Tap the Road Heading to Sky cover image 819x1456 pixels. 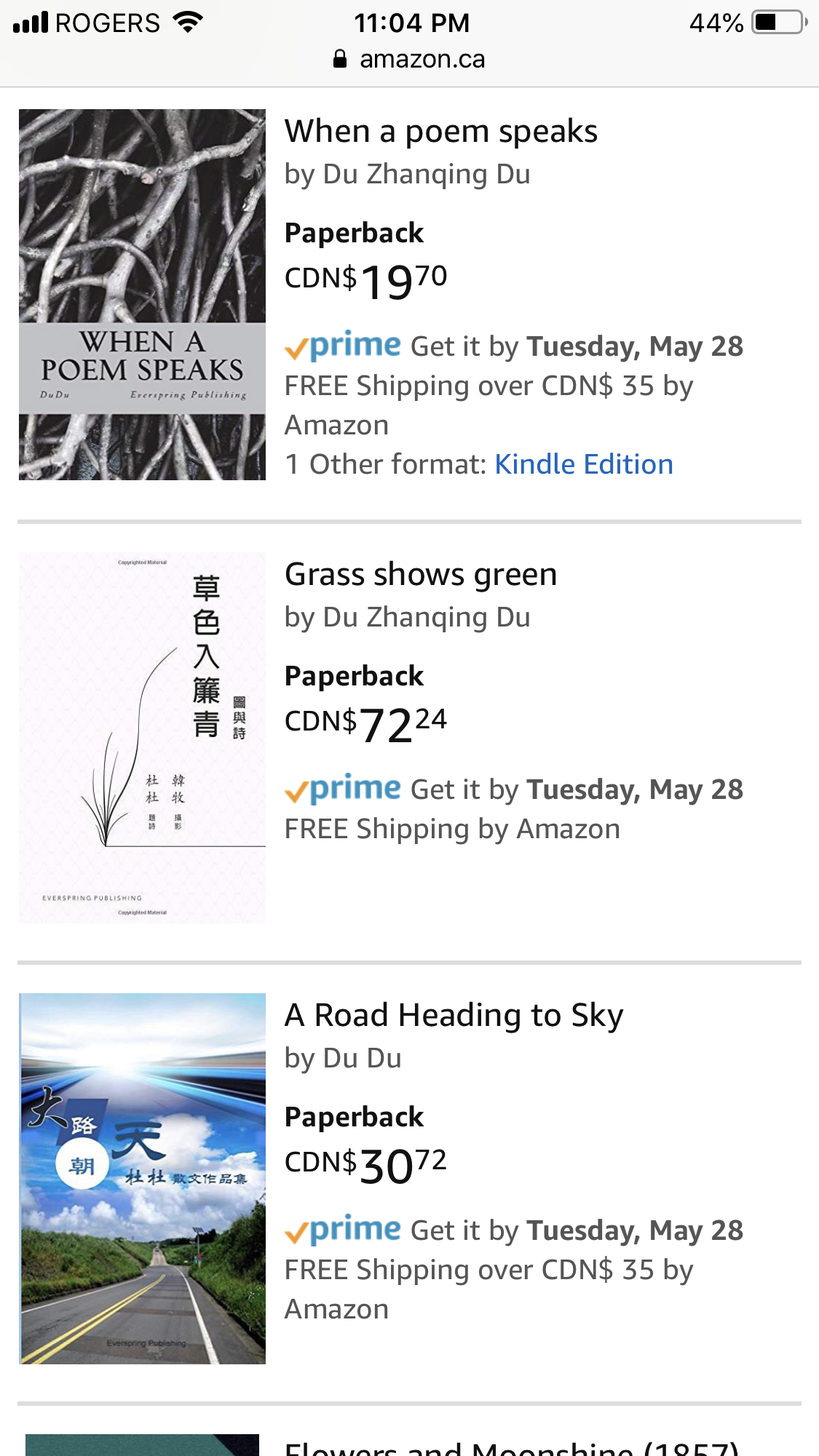click(x=143, y=1179)
